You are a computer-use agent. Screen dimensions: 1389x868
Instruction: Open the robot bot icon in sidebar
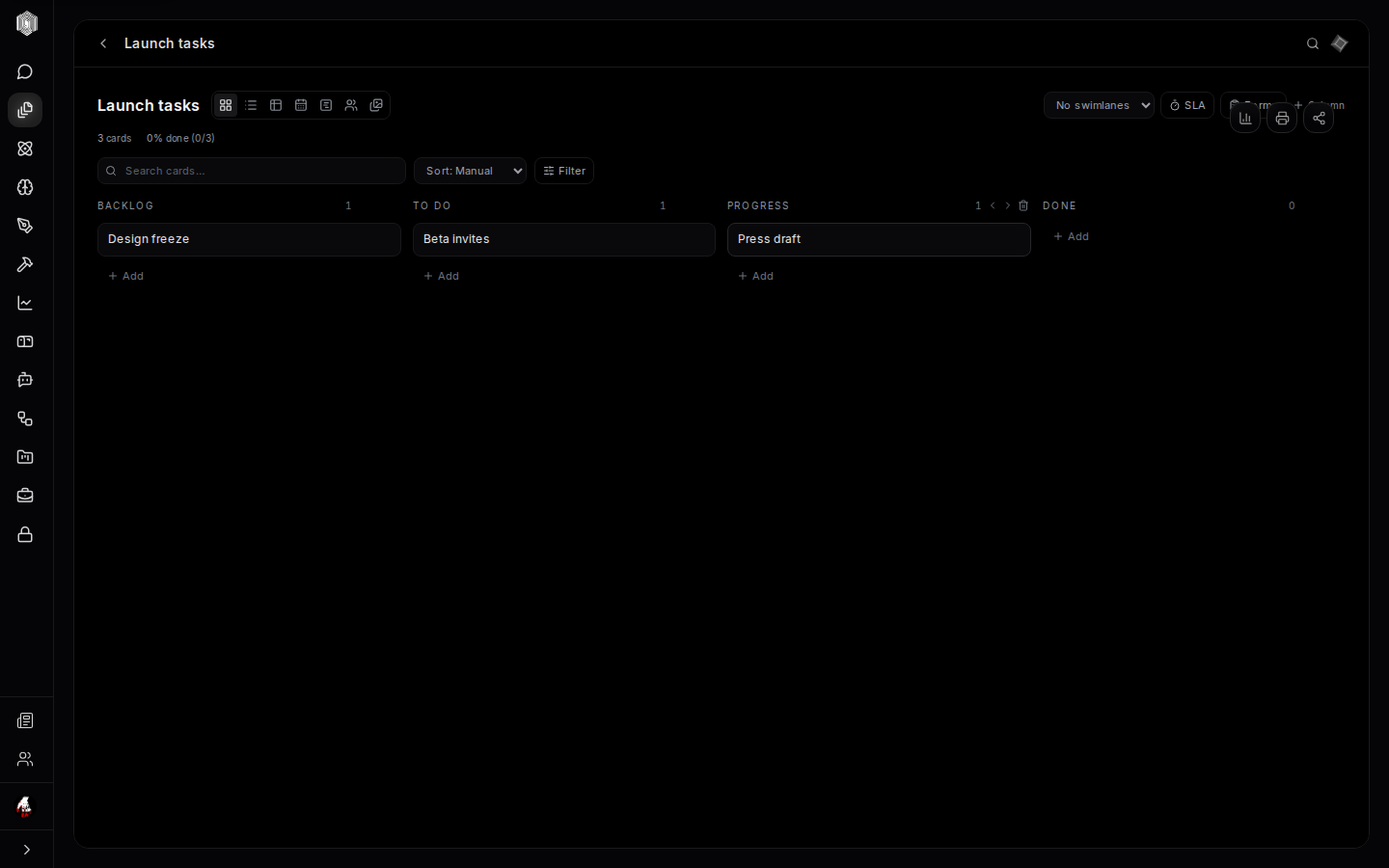[25, 380]
